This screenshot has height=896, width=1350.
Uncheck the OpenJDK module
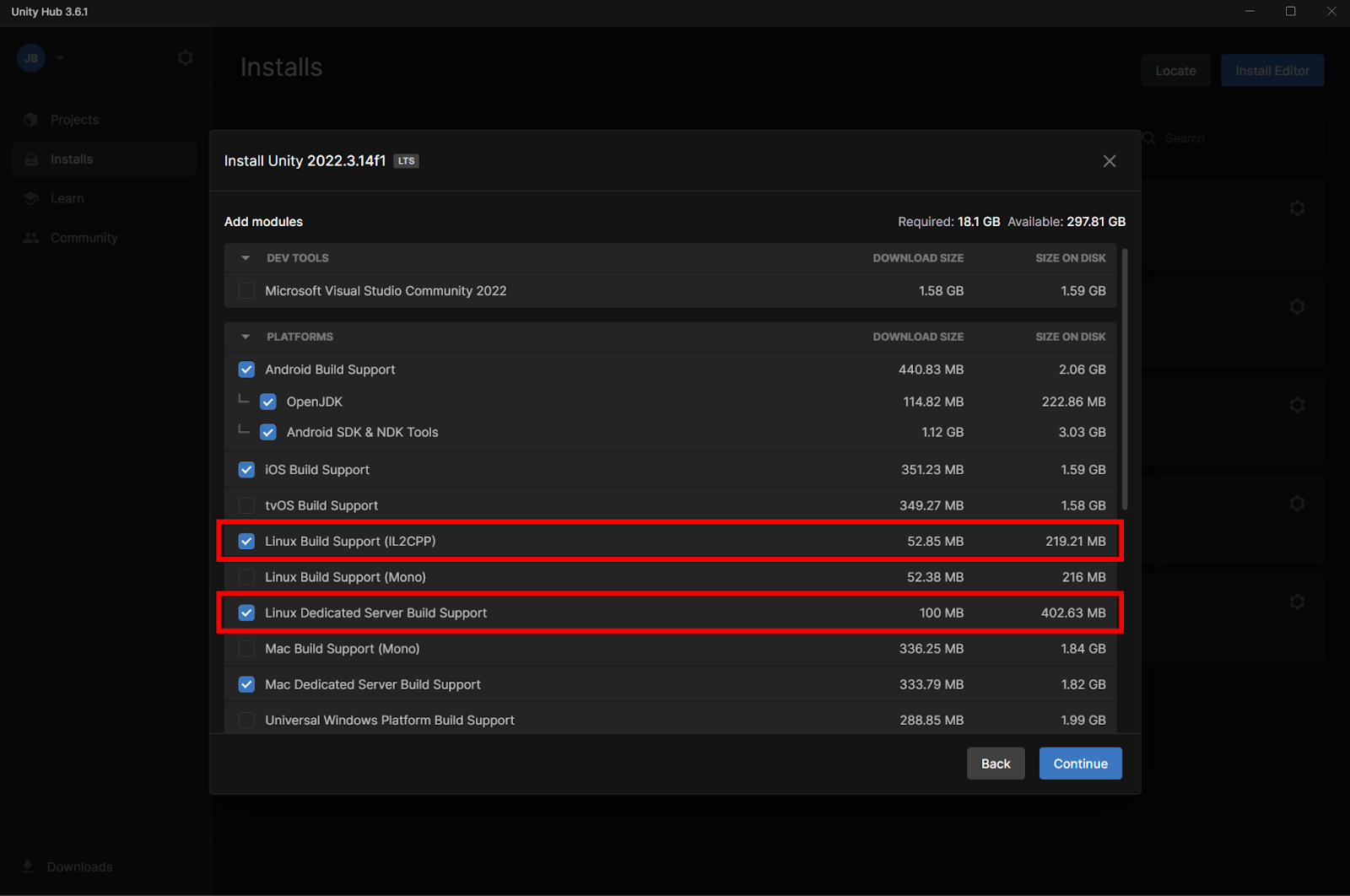click(x=268, y=402)
